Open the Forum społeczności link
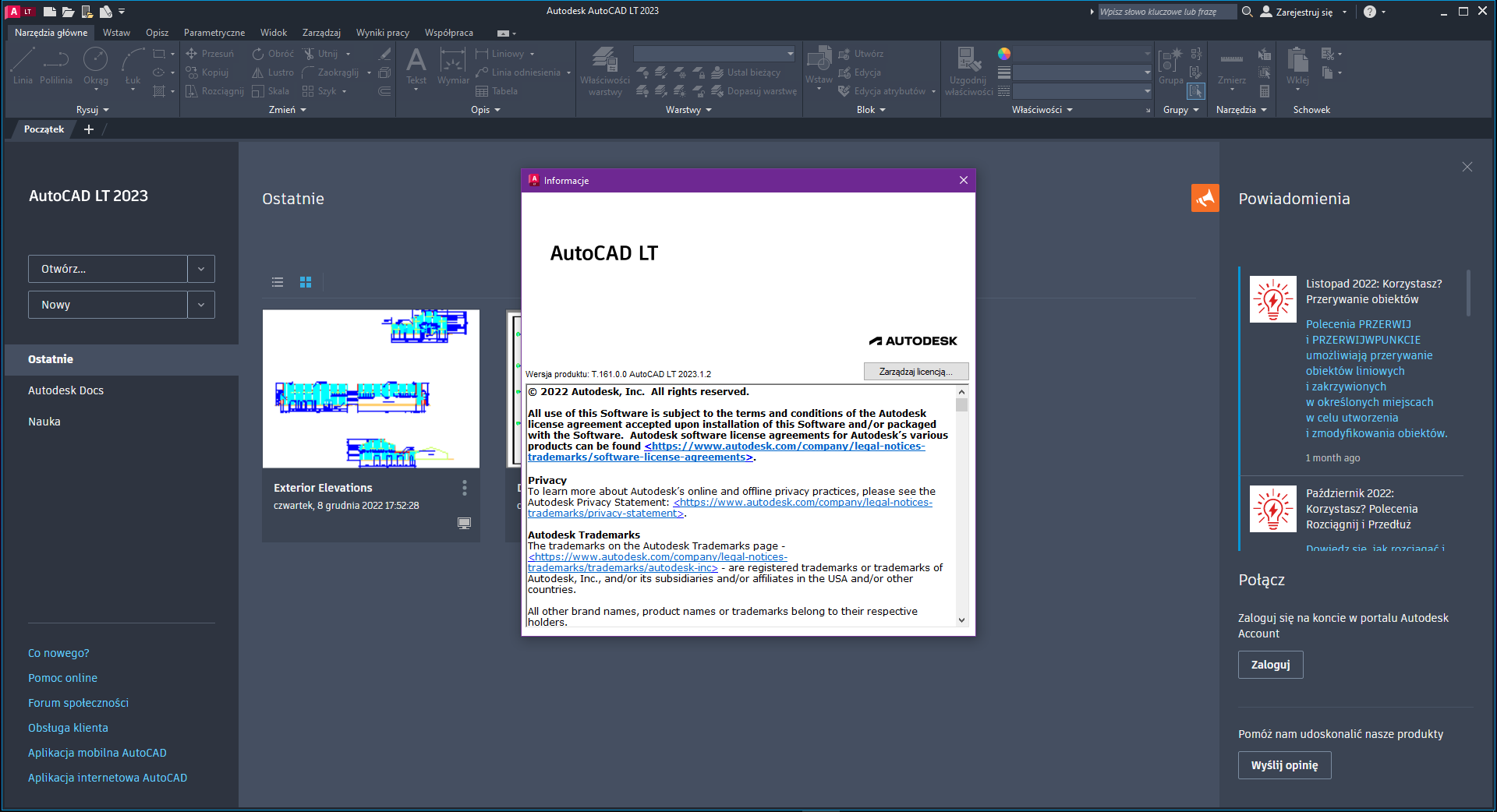Screen dimensions: 1497x812 (78, 703)
